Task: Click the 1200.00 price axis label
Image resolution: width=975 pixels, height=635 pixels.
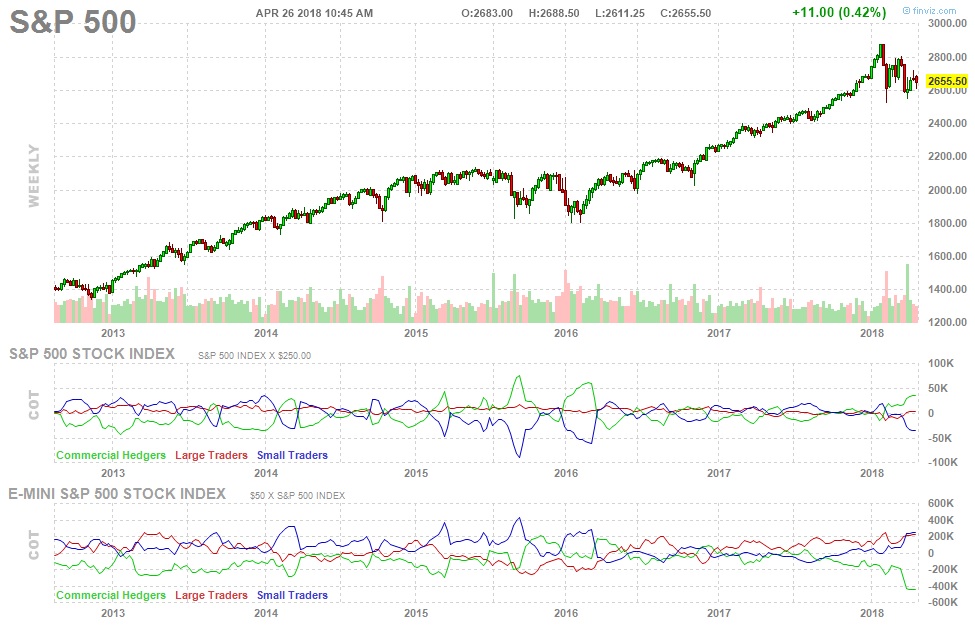Action: point(947,322)
